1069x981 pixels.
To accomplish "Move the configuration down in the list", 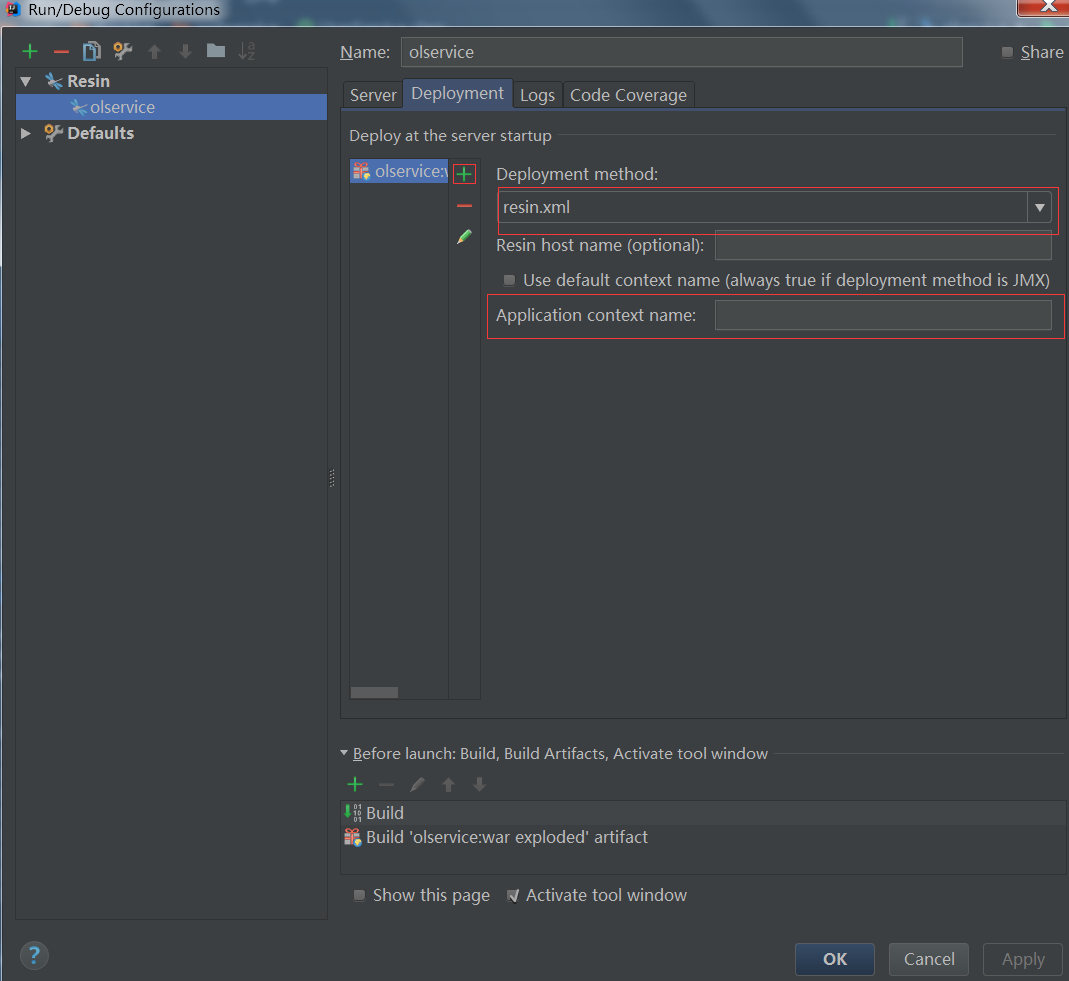I will point(185,52).
